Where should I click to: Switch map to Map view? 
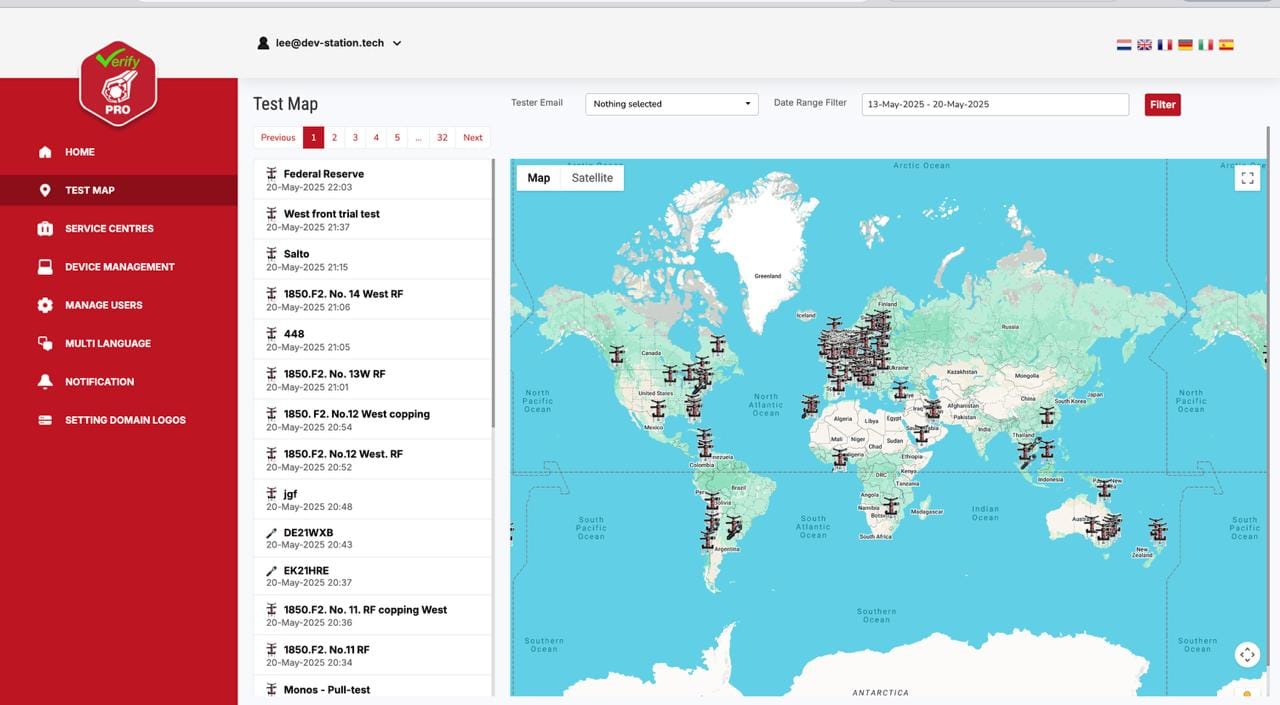click(x=538, y=178)
